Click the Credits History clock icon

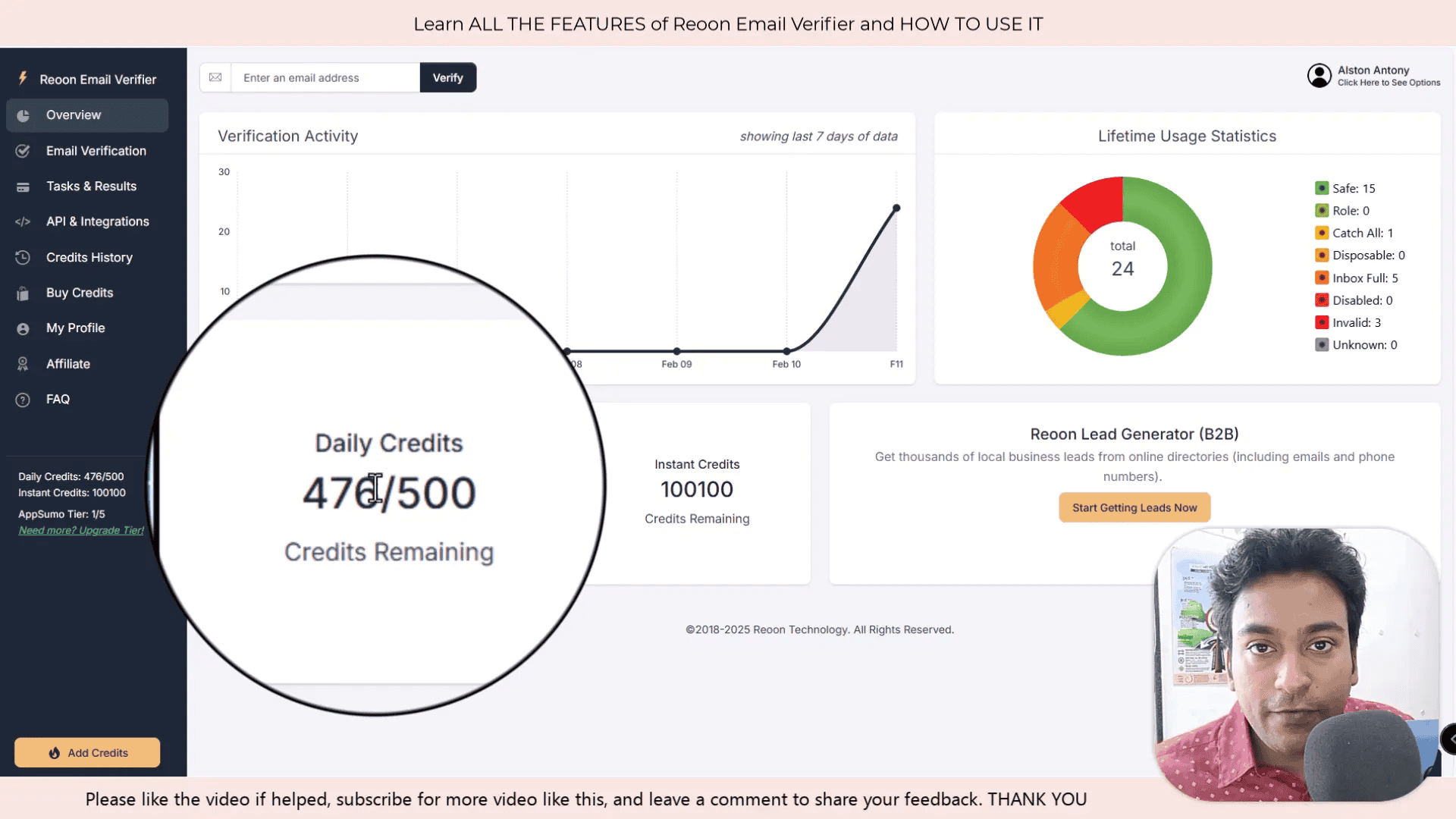[x=23, y=258]
